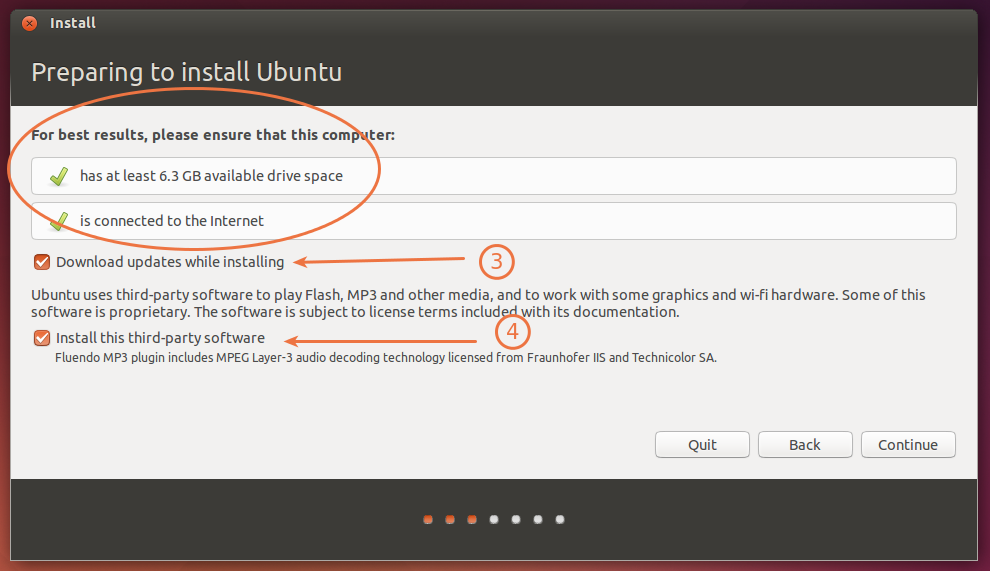Click the 'For best results' heading text
Screen dimensions: 990x571
[213, 135]
